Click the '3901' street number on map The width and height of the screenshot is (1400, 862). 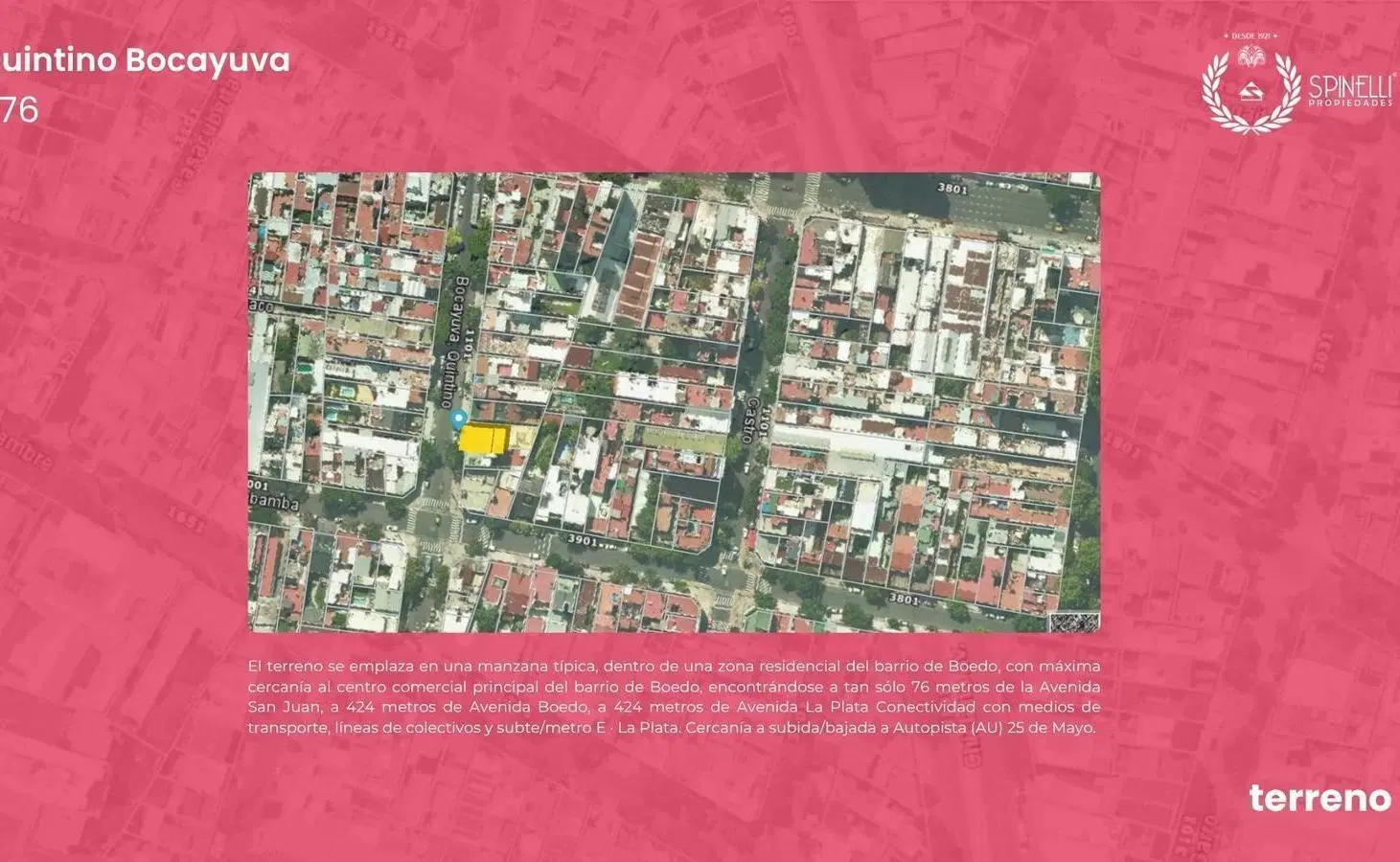[584, 540]
